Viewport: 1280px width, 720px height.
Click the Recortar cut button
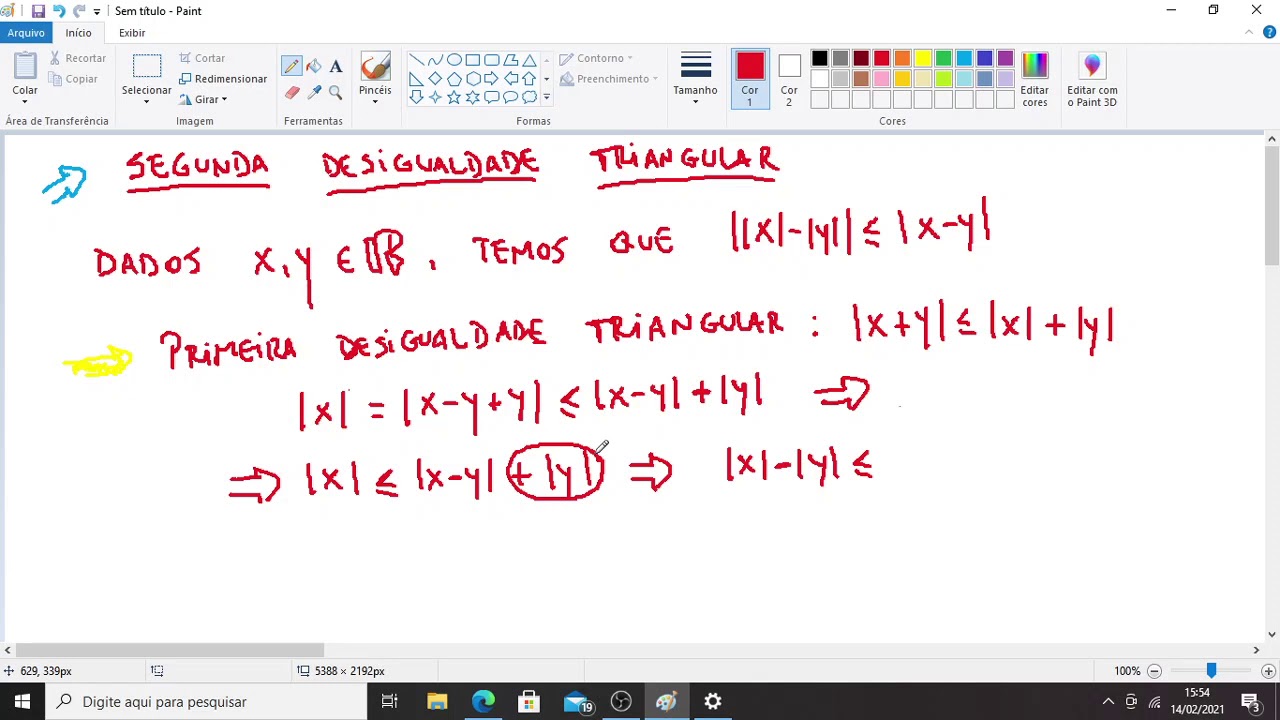[78, 58]
